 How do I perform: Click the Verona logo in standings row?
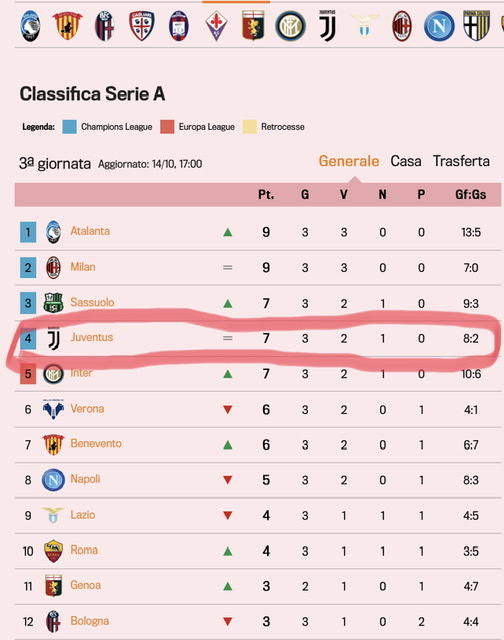pyautogui.click(x=53, y=409)
